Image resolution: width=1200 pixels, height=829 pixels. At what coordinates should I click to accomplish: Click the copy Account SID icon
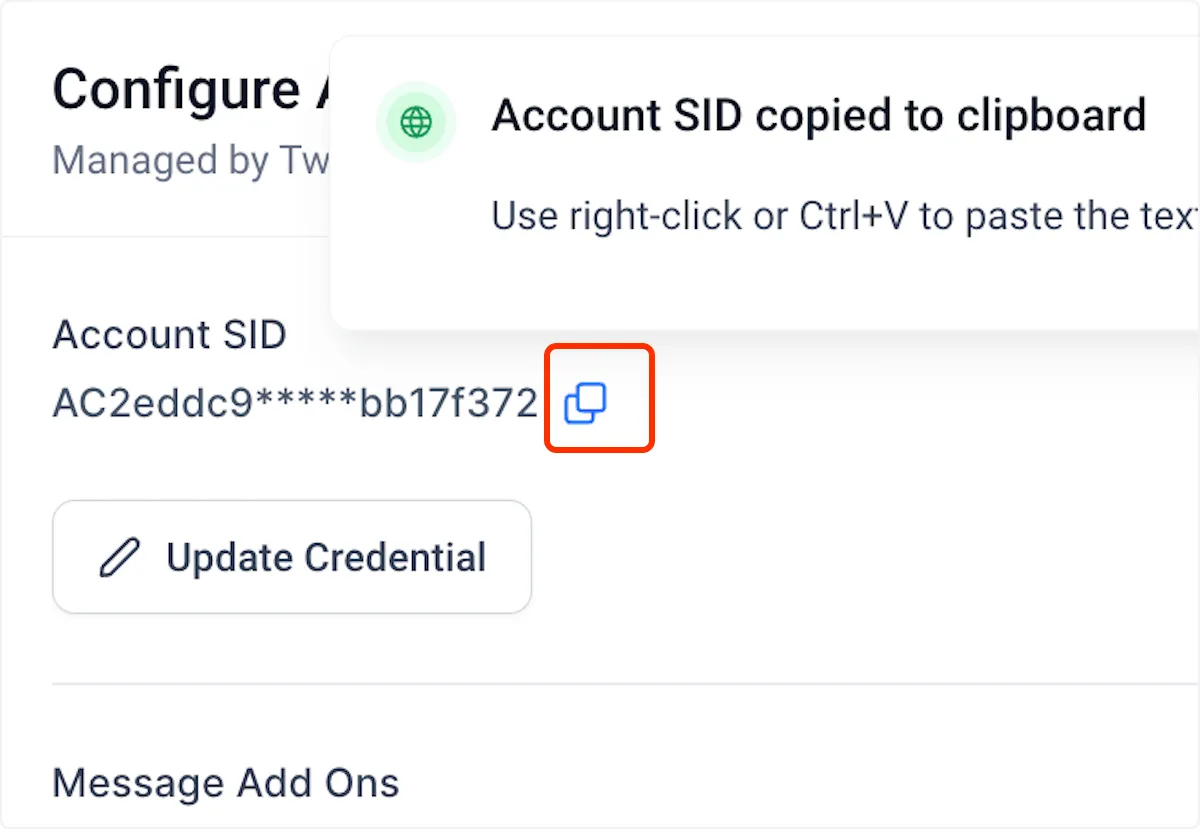coord(586,403)
